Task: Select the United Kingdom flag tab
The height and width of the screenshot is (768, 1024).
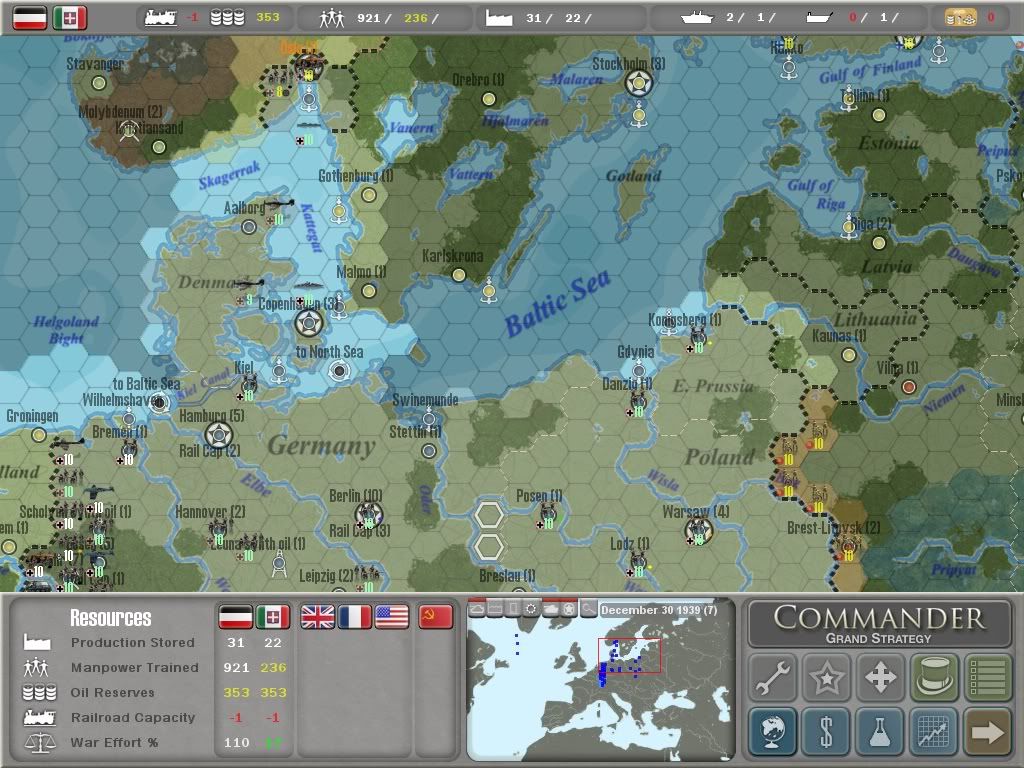Action: [317, 616]
